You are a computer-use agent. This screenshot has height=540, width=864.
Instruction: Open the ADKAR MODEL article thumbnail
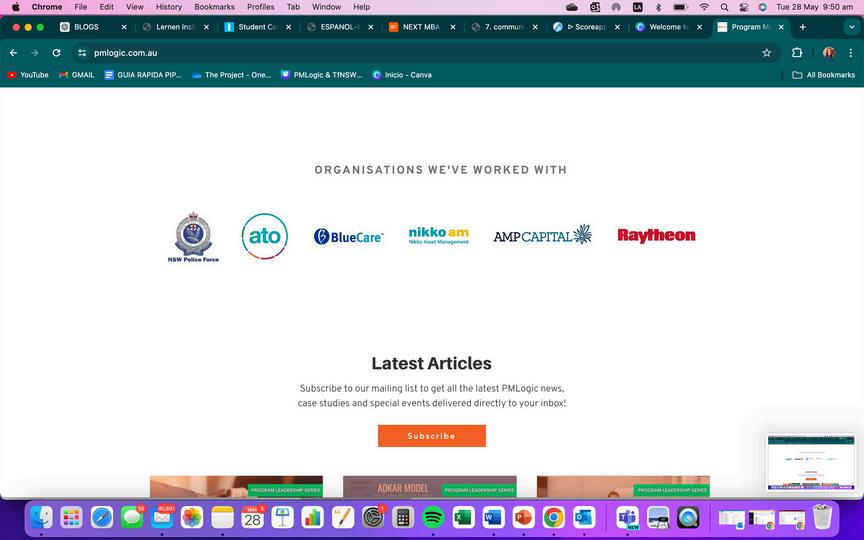430,487
